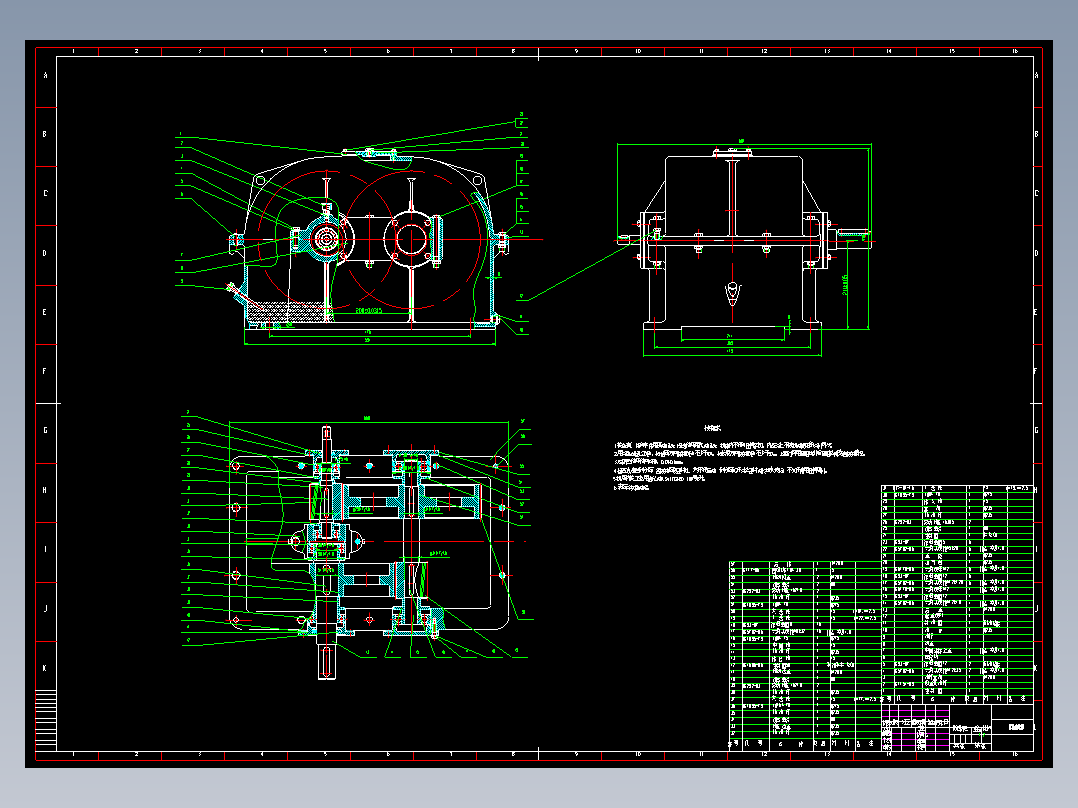1078x808 pixels.
Task: Click zone number 2 on top border
Action: pos(136,51)
